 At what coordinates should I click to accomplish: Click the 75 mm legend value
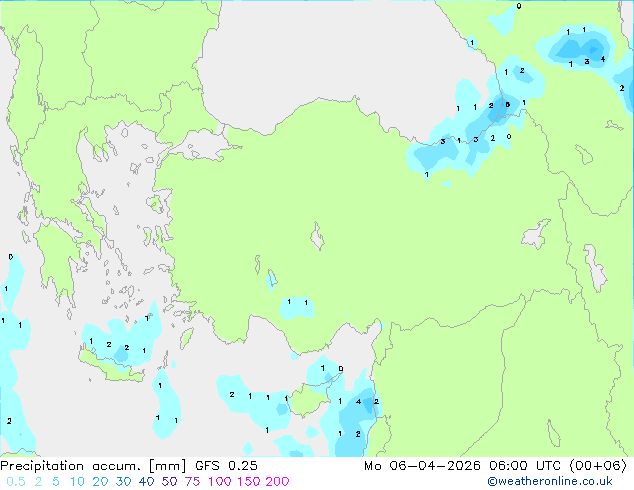click(192, 482)
